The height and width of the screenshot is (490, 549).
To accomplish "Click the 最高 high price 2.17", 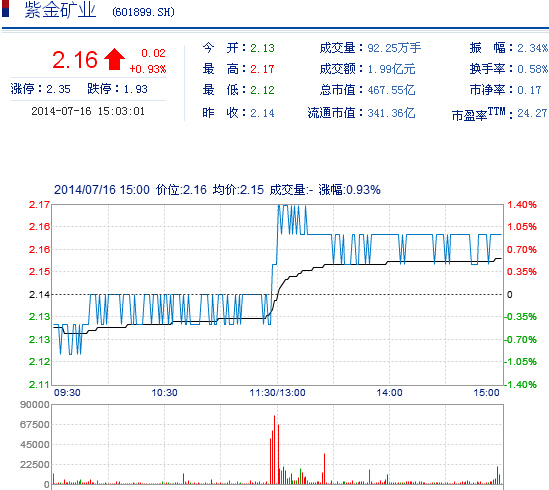I will coord(262,69).
